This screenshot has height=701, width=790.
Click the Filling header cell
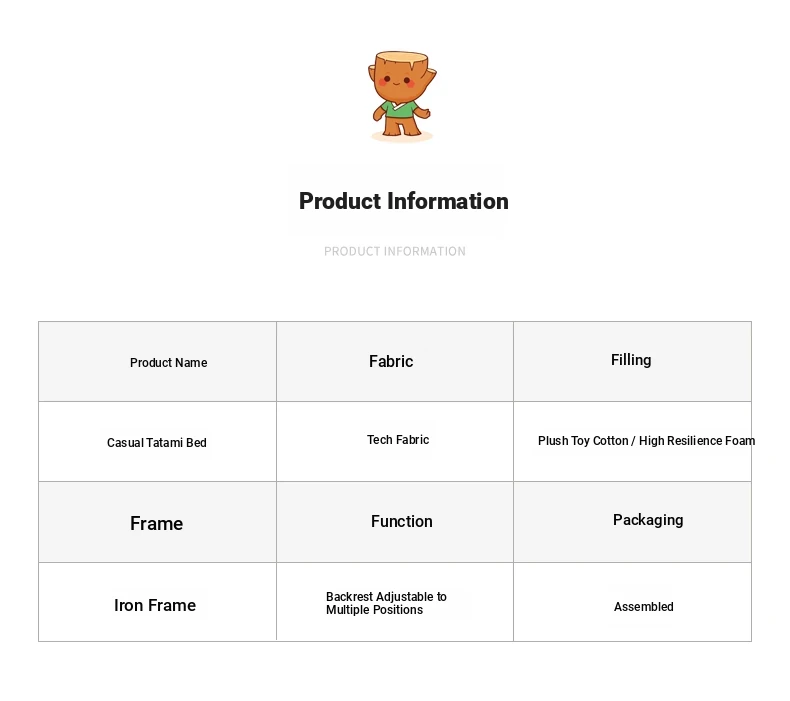[633, 362]
